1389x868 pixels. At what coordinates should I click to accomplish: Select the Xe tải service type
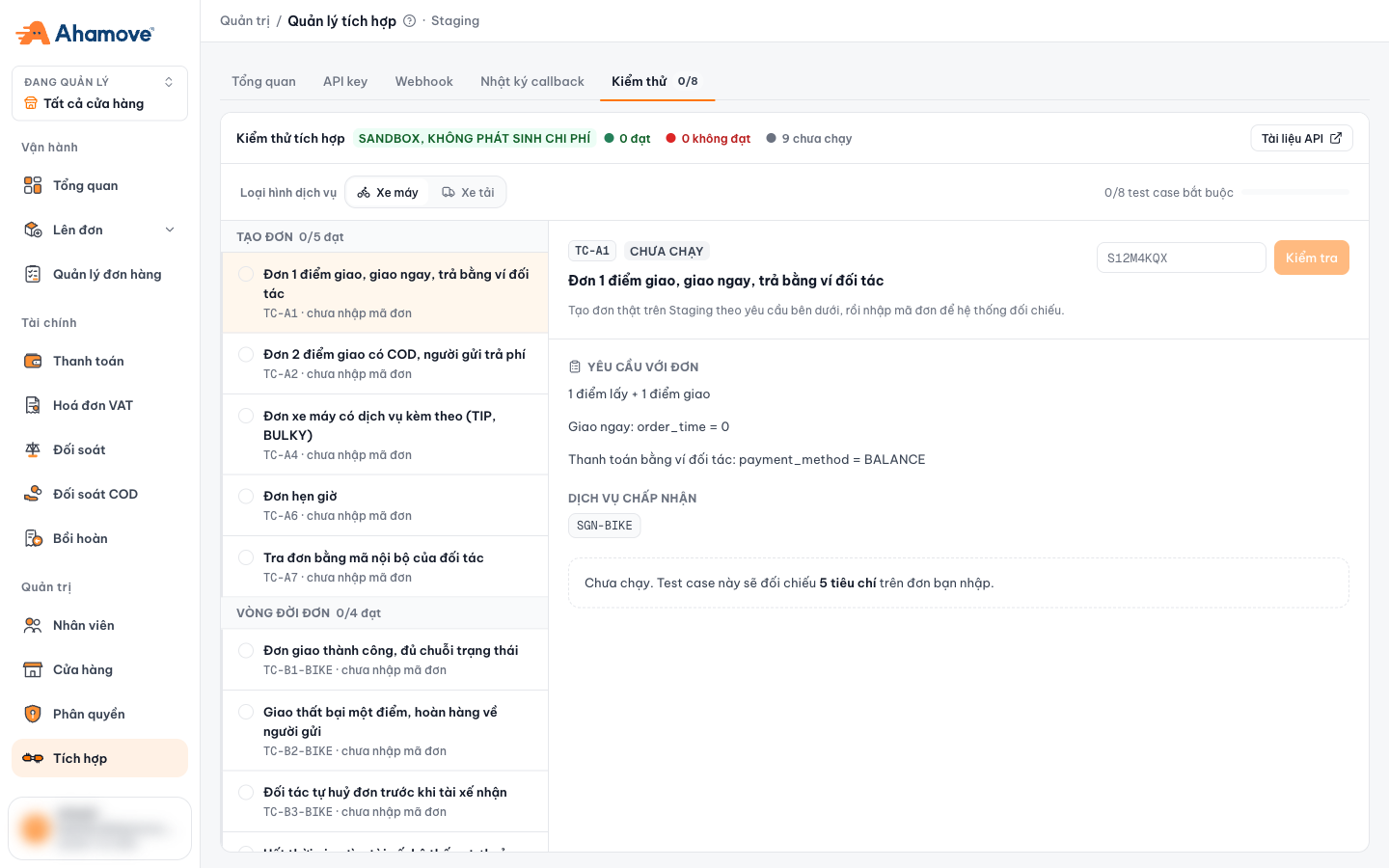tap(468, 192)
